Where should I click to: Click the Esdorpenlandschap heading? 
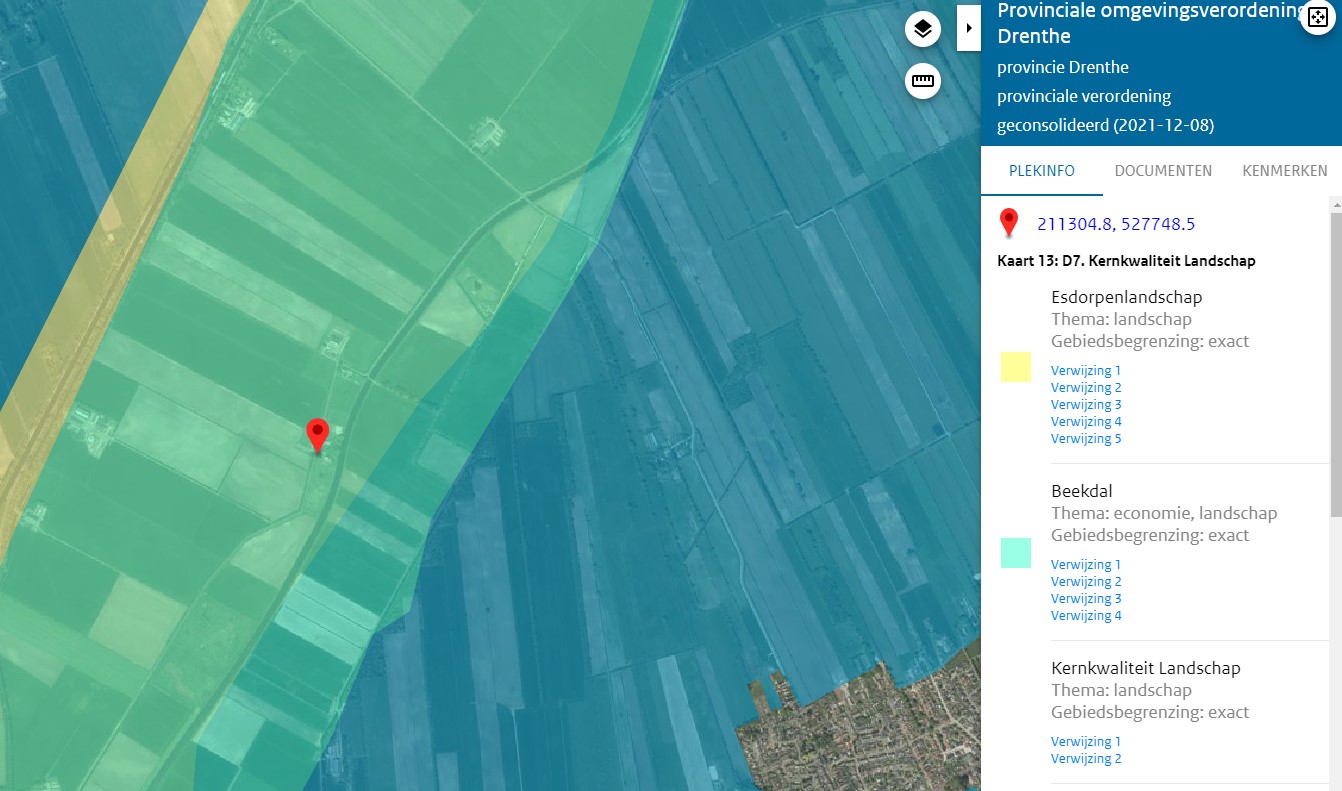(1126, 297)
